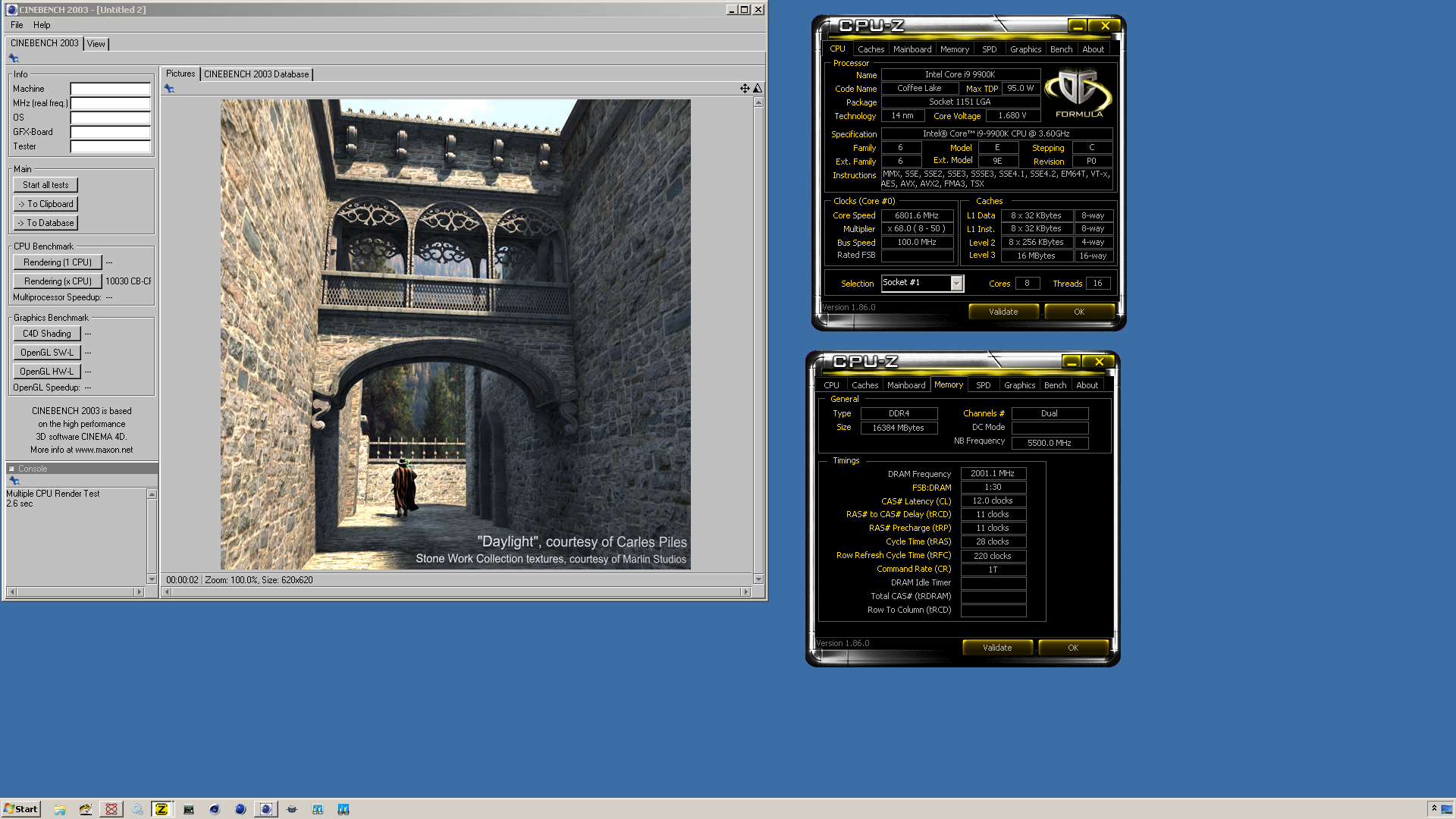Click Validate in the lower CPU-Z Memory window

point(997,648)
